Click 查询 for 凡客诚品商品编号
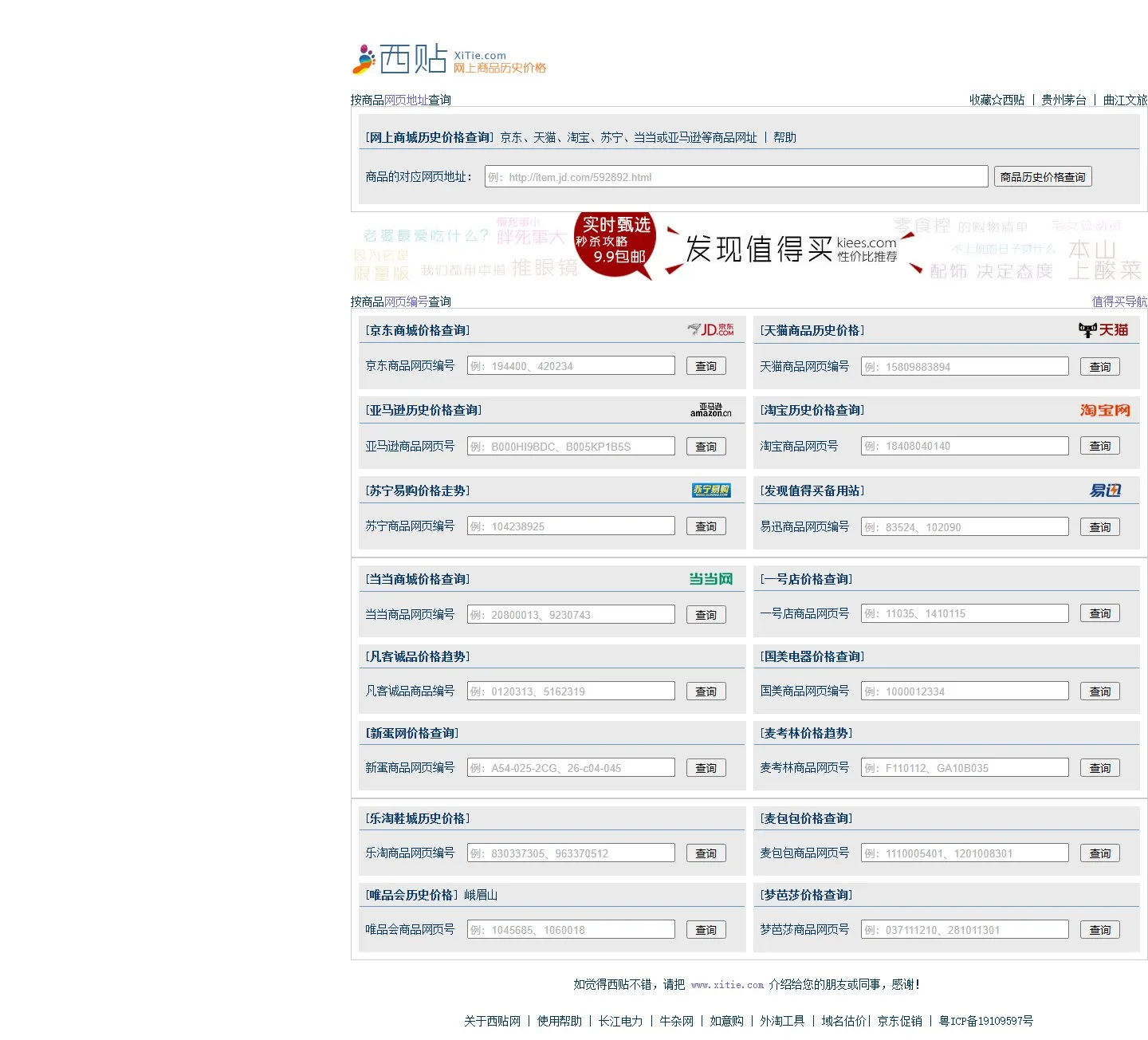 pos(706,691)
